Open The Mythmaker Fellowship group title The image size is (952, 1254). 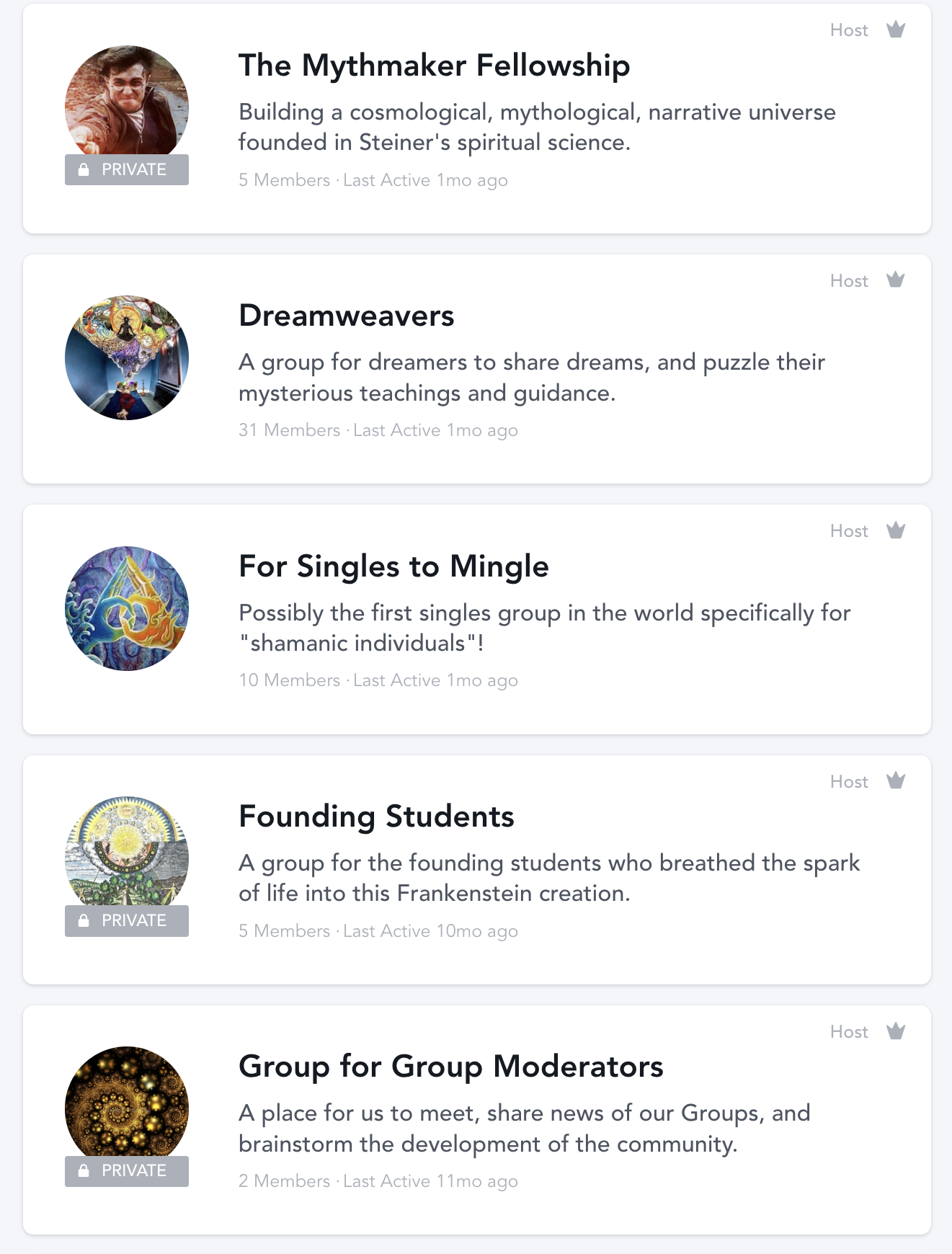point(434,66)
